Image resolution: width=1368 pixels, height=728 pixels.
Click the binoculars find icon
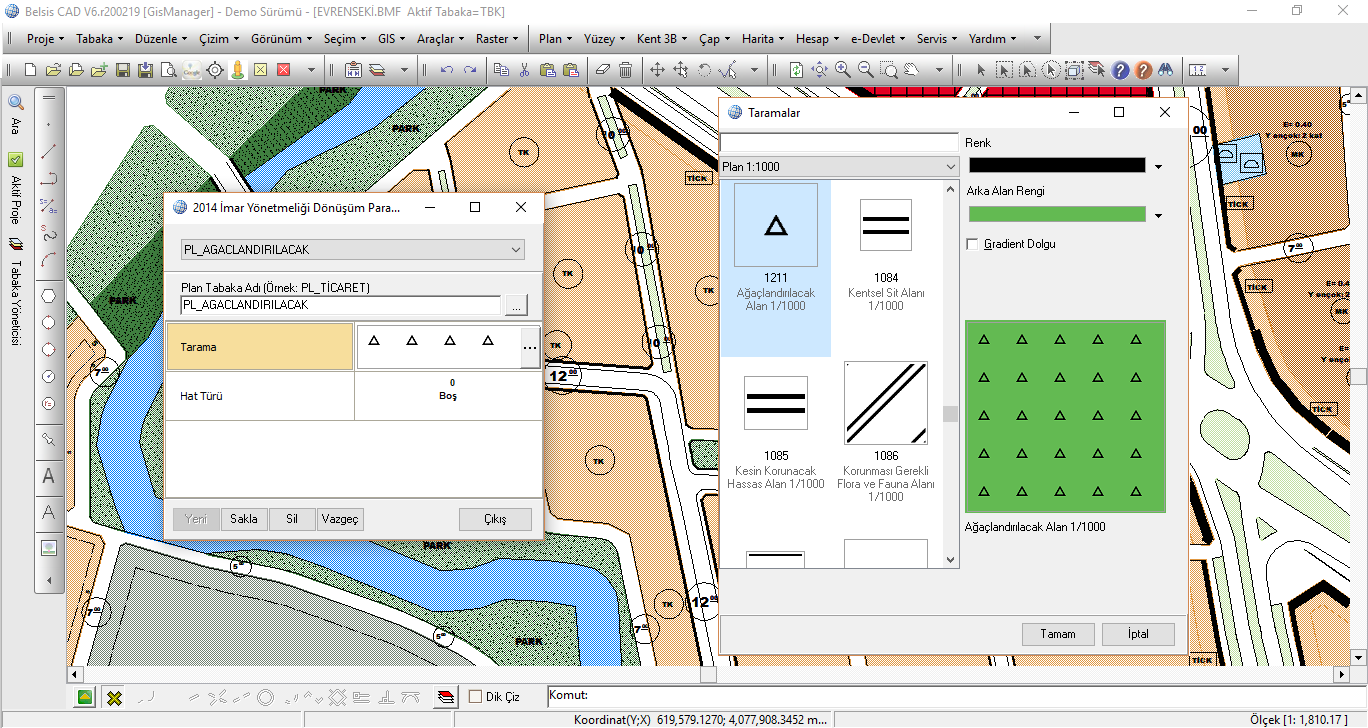pos(1166,70)
